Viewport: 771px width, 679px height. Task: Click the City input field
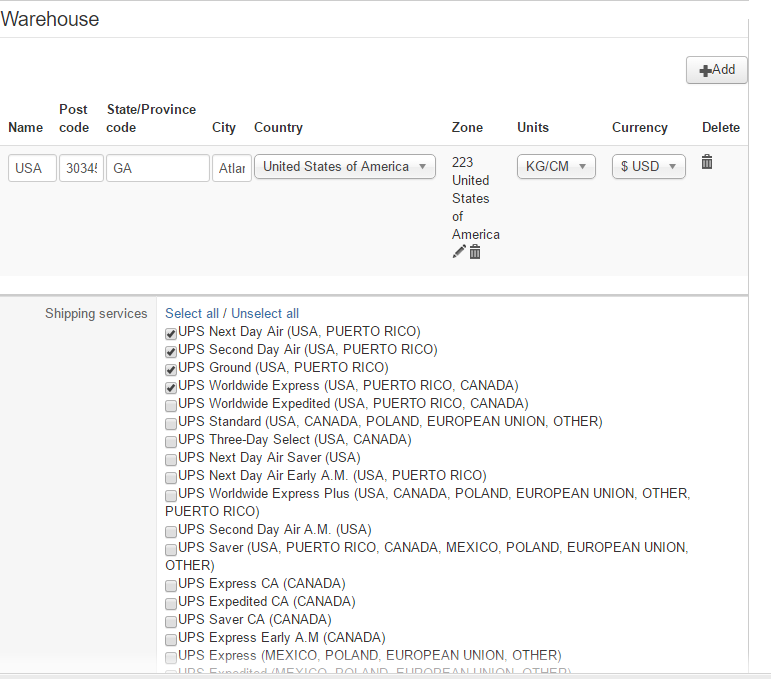click(x=231, y=168)
